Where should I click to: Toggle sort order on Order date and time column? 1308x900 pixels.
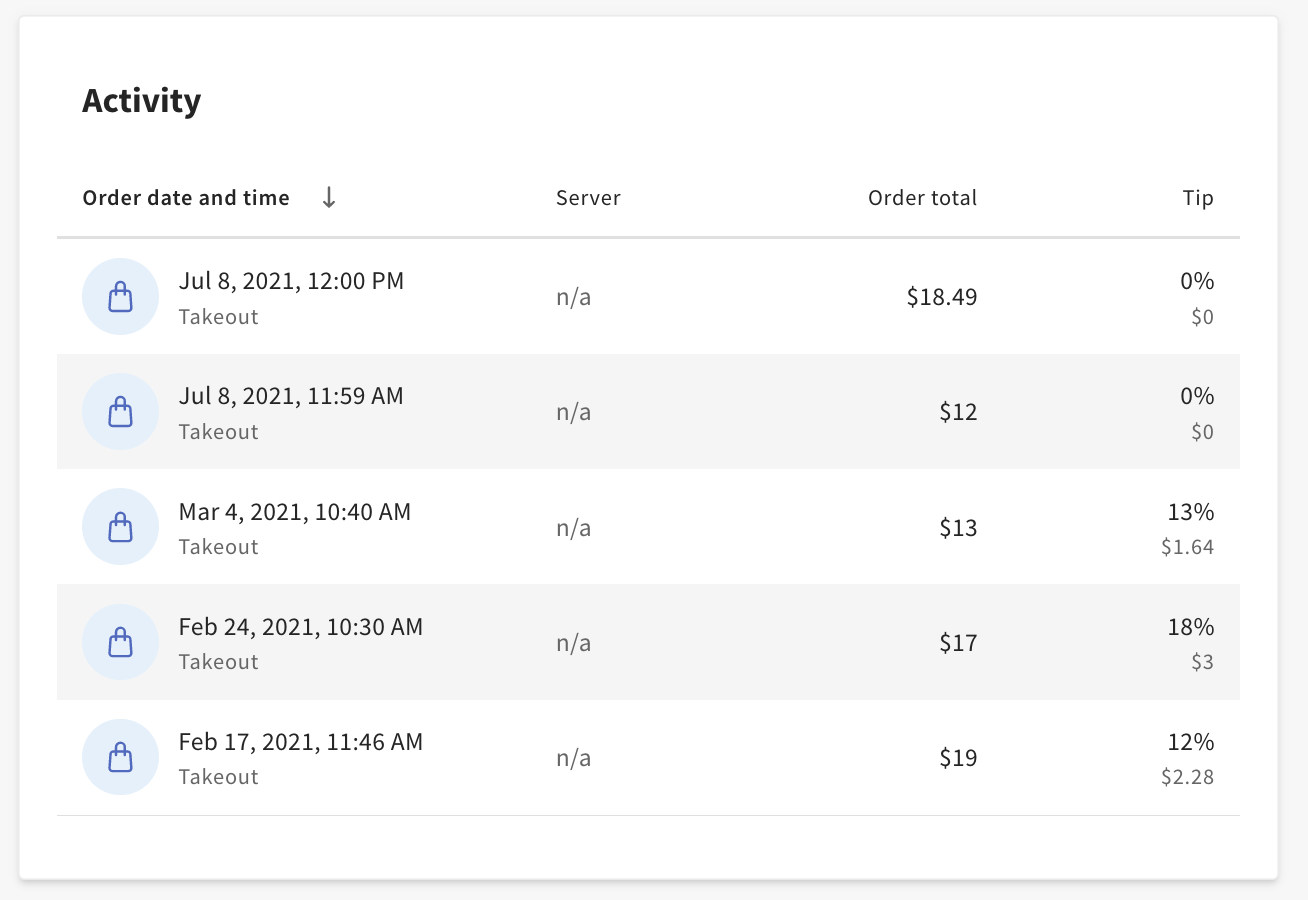pyautogui.click(x=185, y=198)
